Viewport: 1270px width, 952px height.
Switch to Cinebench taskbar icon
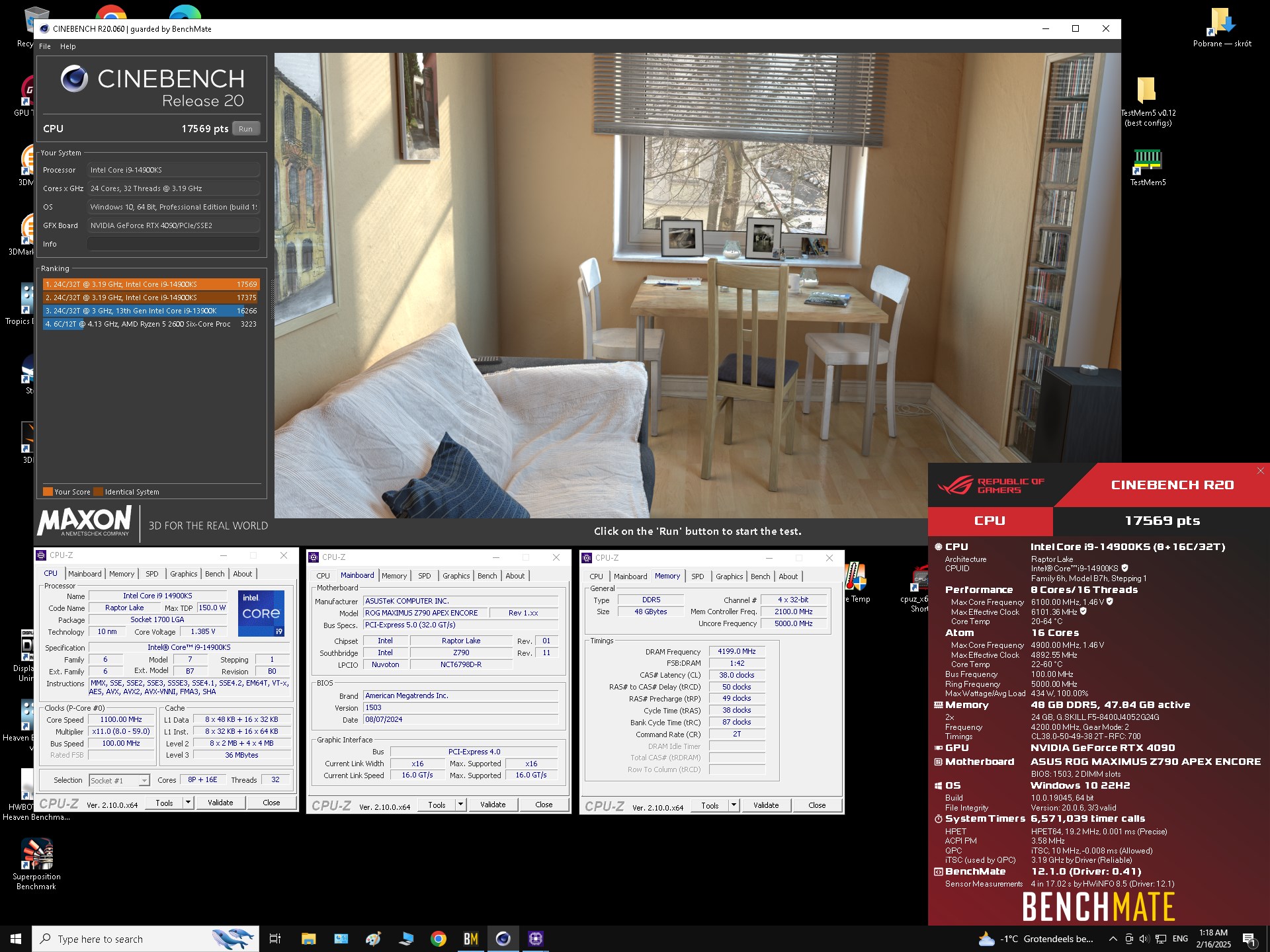click(x=503, y=939)
